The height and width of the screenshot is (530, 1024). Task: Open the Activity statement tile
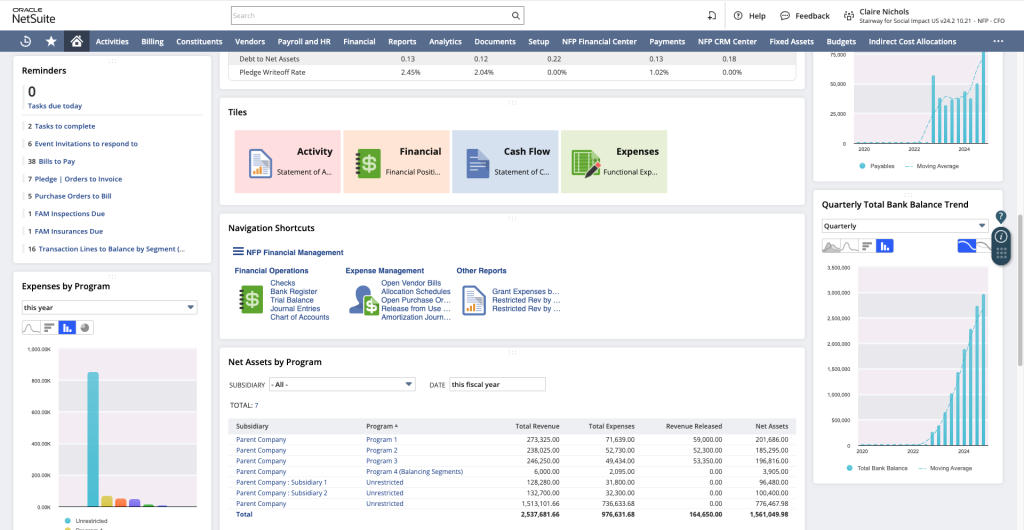[x=287, y=161]
